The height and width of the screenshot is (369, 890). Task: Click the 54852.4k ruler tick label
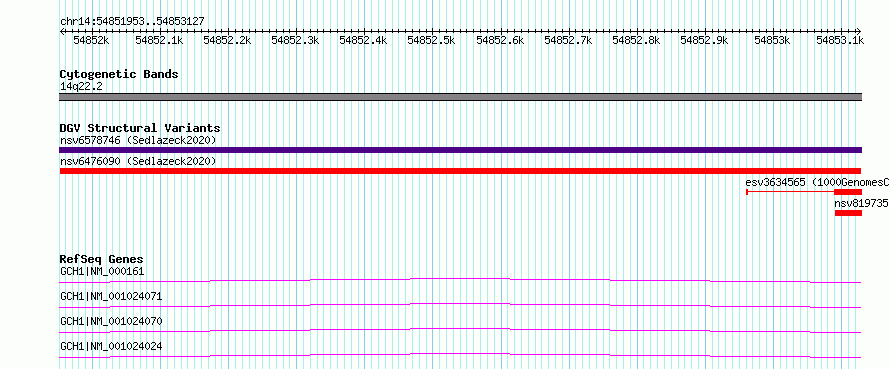click(363, 40)
